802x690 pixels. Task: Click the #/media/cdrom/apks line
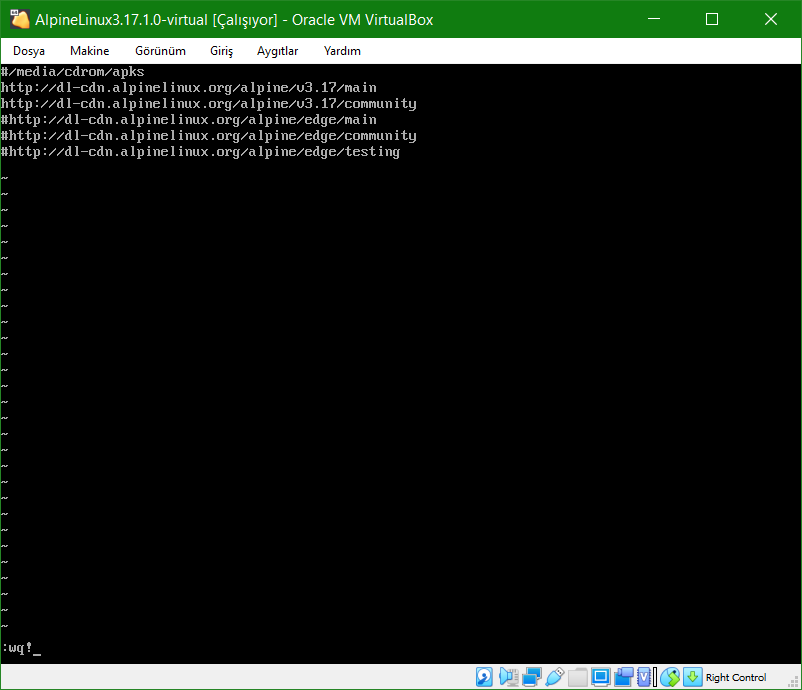click(x=73, y=72)
